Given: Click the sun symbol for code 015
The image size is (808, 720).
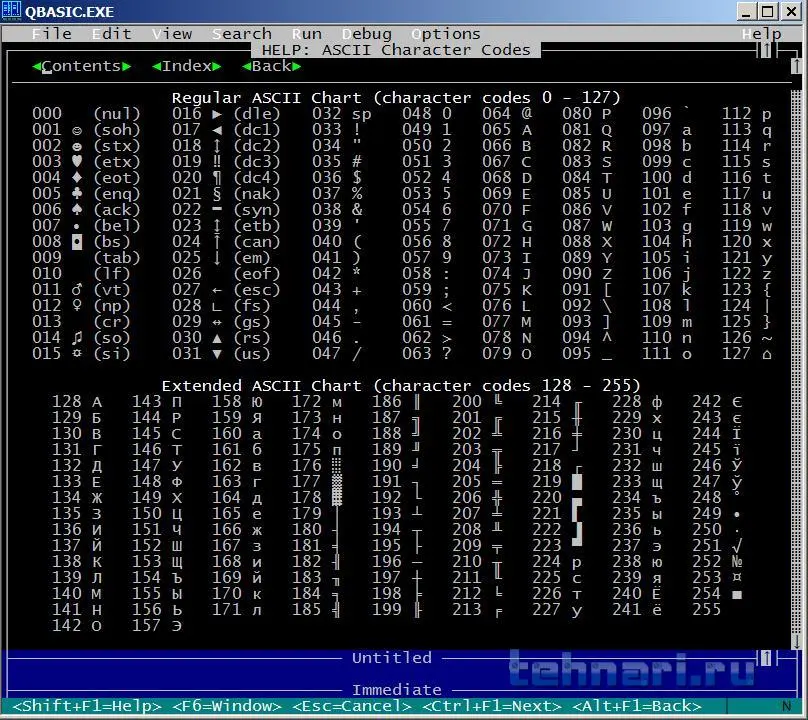Looking at the screenshot, I should (x=77, y=354).
